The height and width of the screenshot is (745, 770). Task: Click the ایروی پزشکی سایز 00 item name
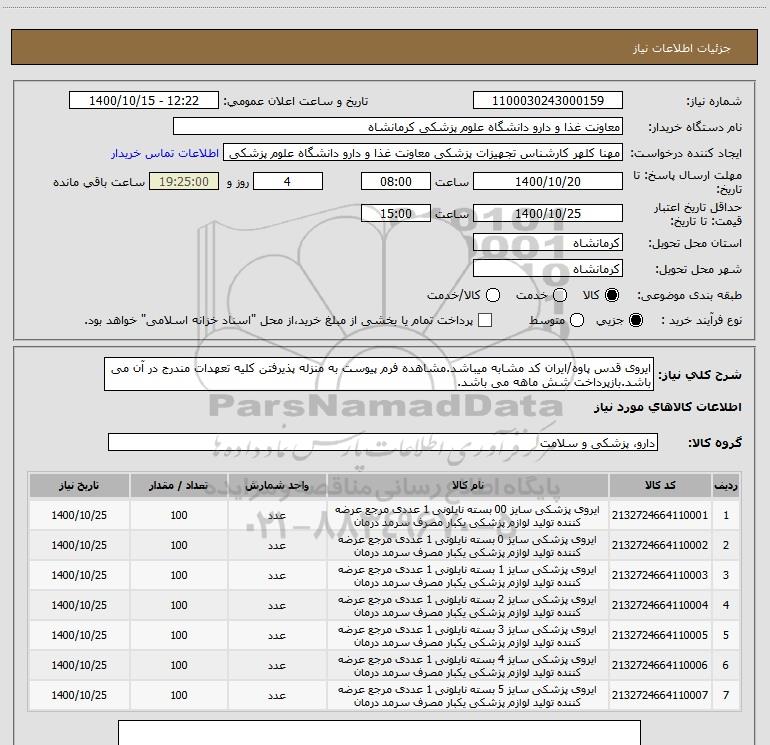(x=467, y=516)
